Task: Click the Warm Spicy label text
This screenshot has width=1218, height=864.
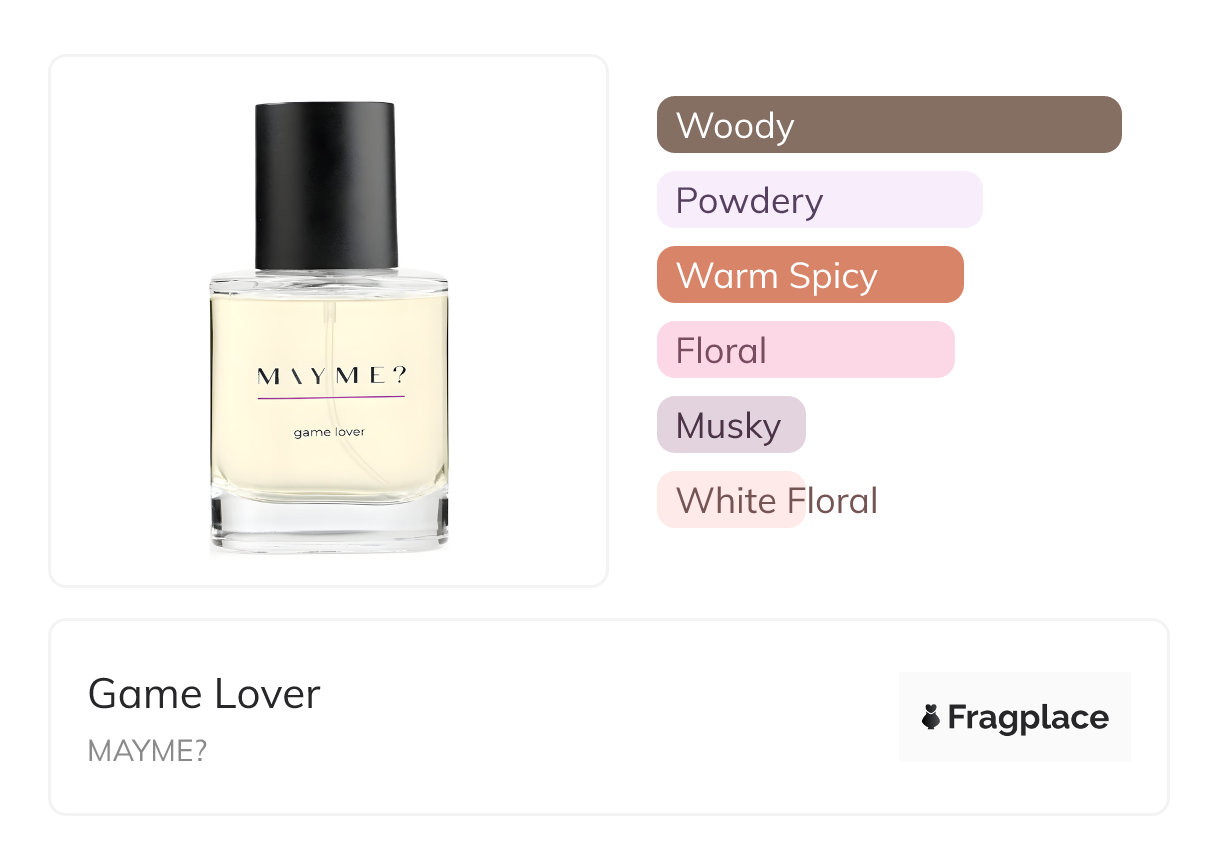Action: click(777, 276)
